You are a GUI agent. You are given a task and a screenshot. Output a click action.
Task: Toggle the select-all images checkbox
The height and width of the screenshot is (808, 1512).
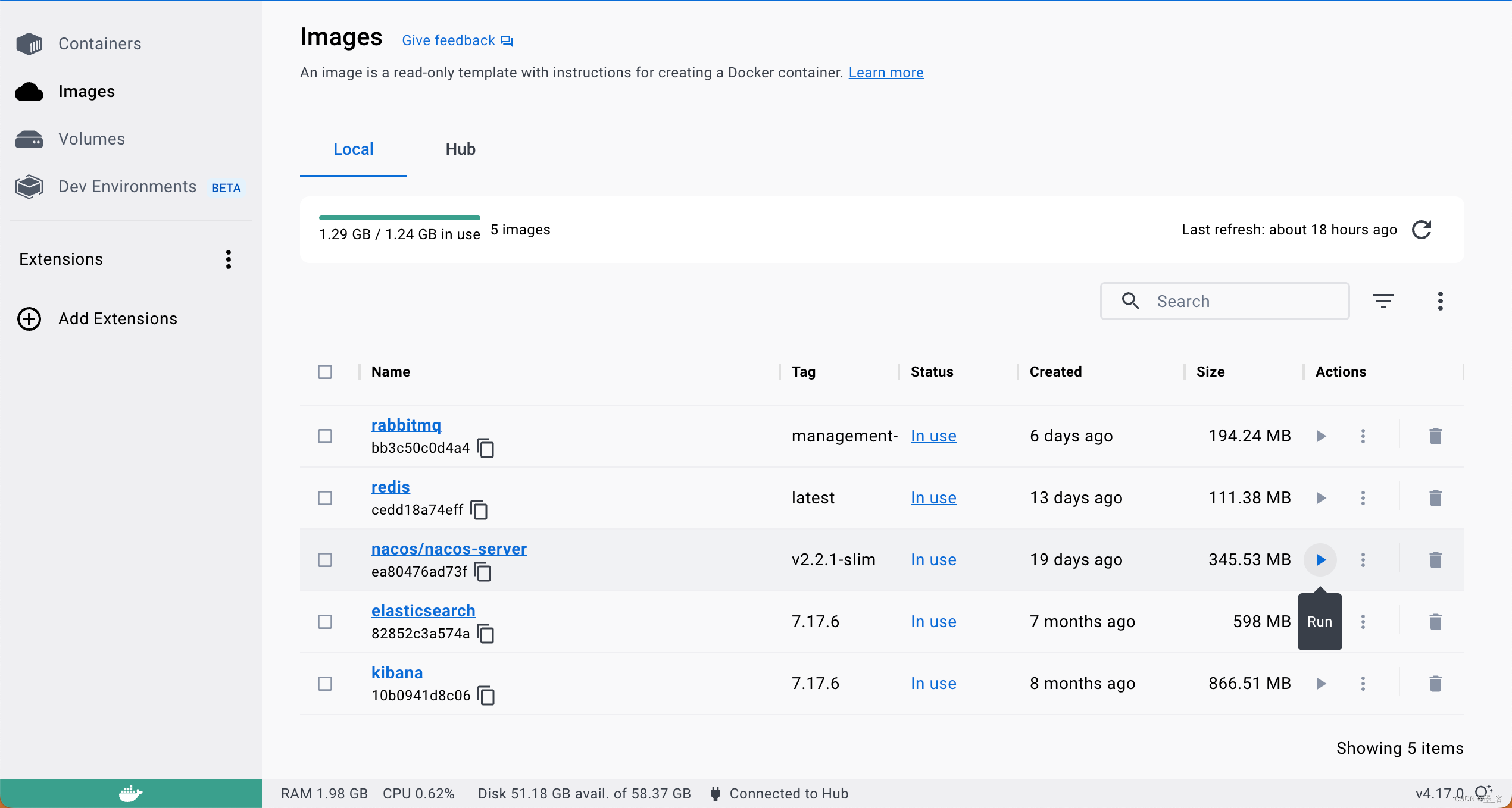click(x=325, y=372)
